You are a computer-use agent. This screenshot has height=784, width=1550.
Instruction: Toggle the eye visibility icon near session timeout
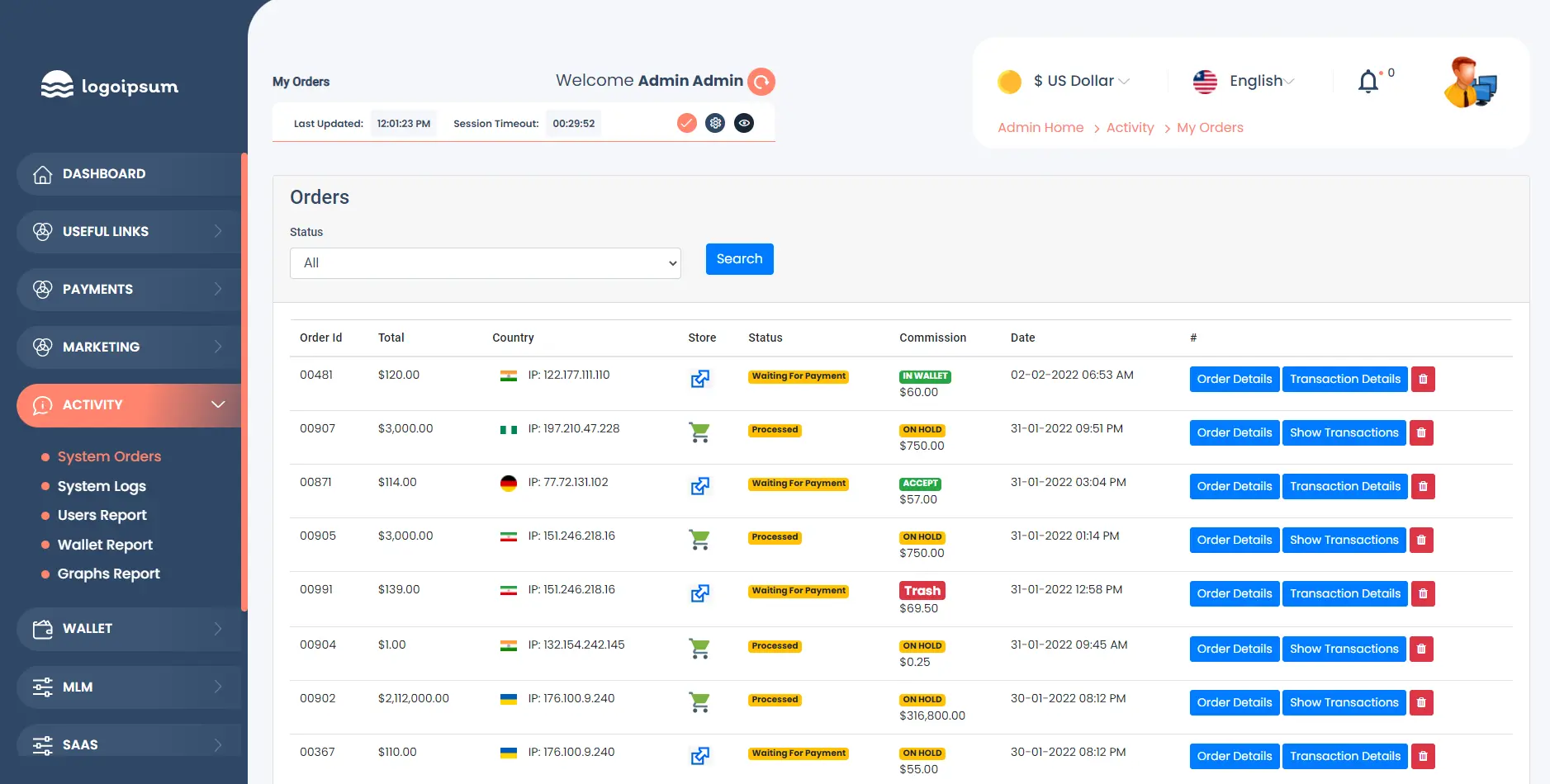coord(744,123)
